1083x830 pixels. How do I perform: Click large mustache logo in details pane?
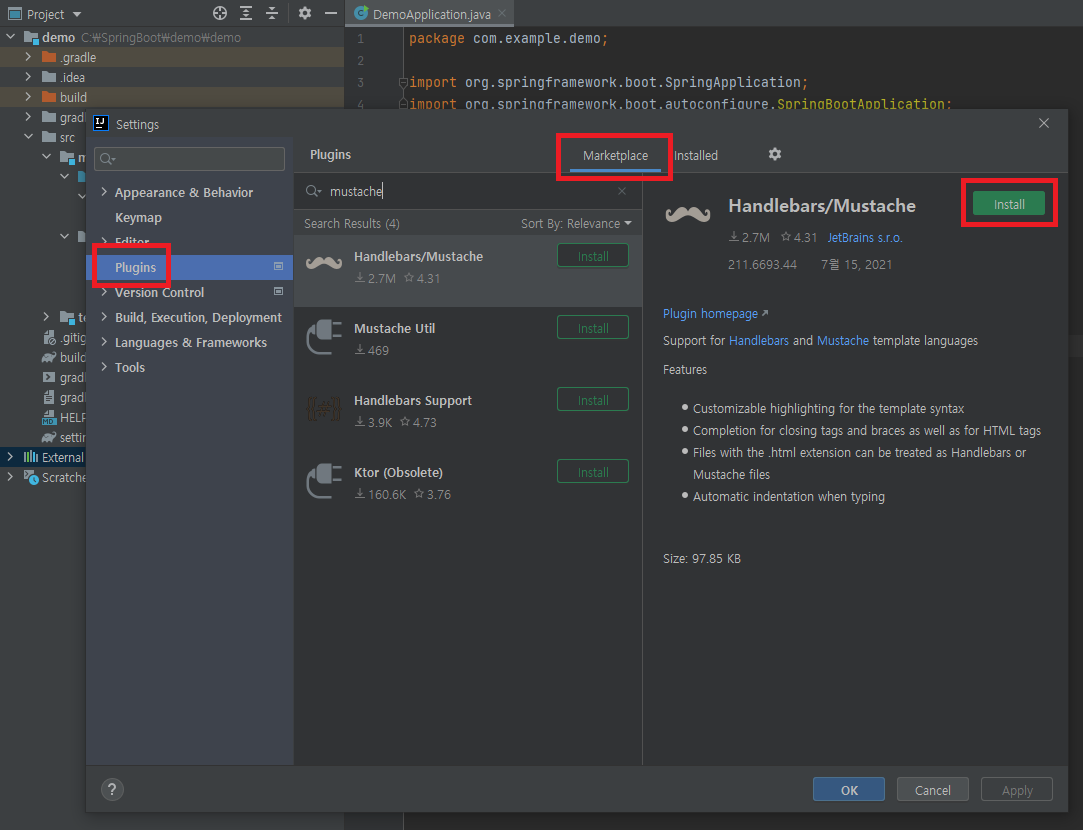(x=687, y=214)
